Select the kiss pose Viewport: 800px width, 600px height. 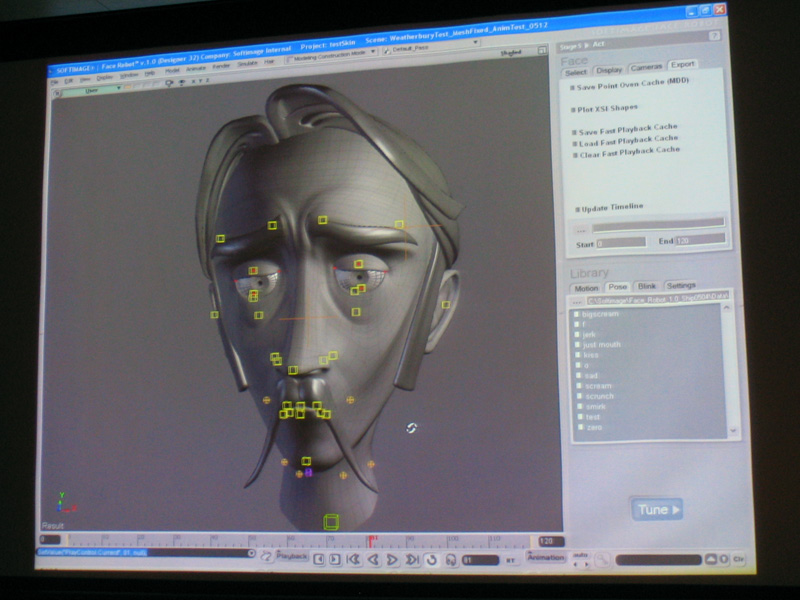point(587,355)
